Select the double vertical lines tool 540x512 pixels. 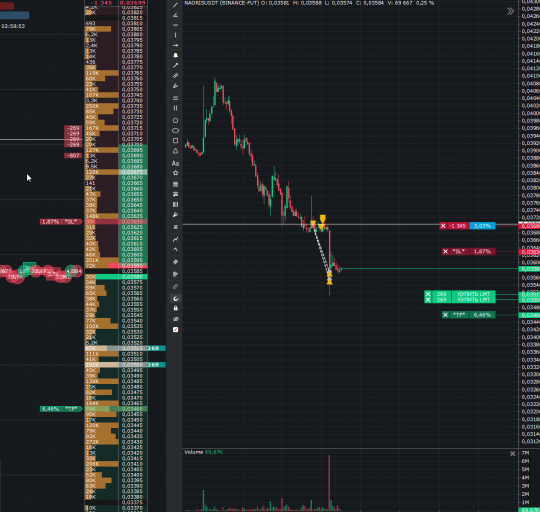[175, 108]
